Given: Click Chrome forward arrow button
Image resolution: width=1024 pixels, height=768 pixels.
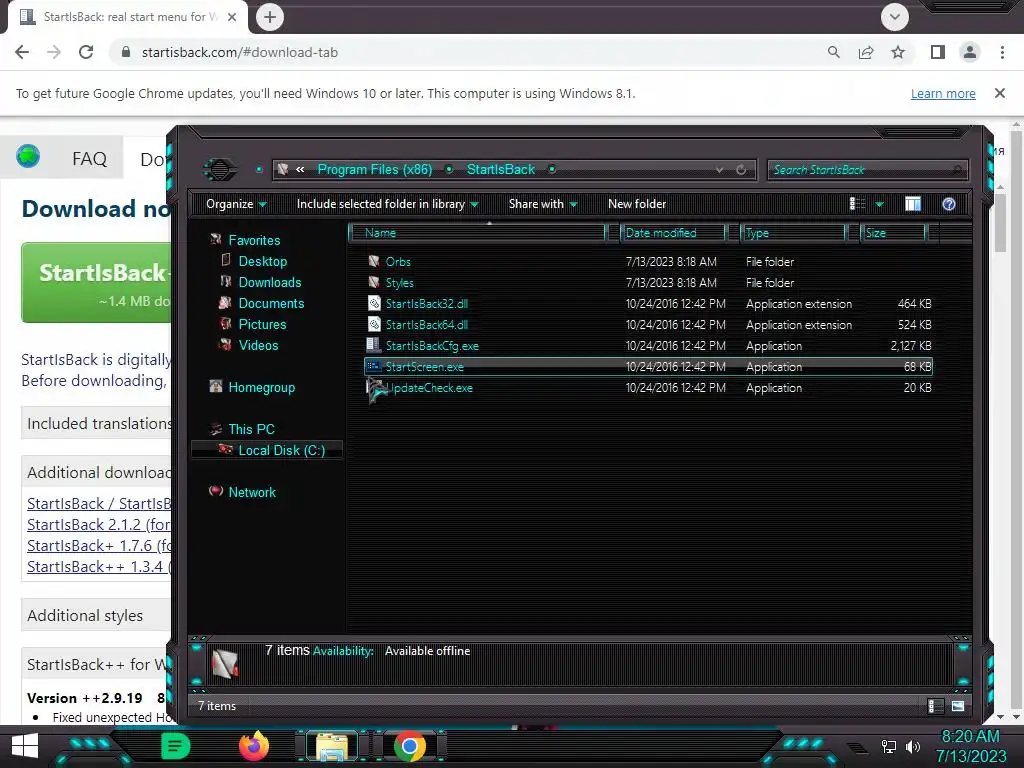Looking at the screenshot, I should [x=54, y=52].
